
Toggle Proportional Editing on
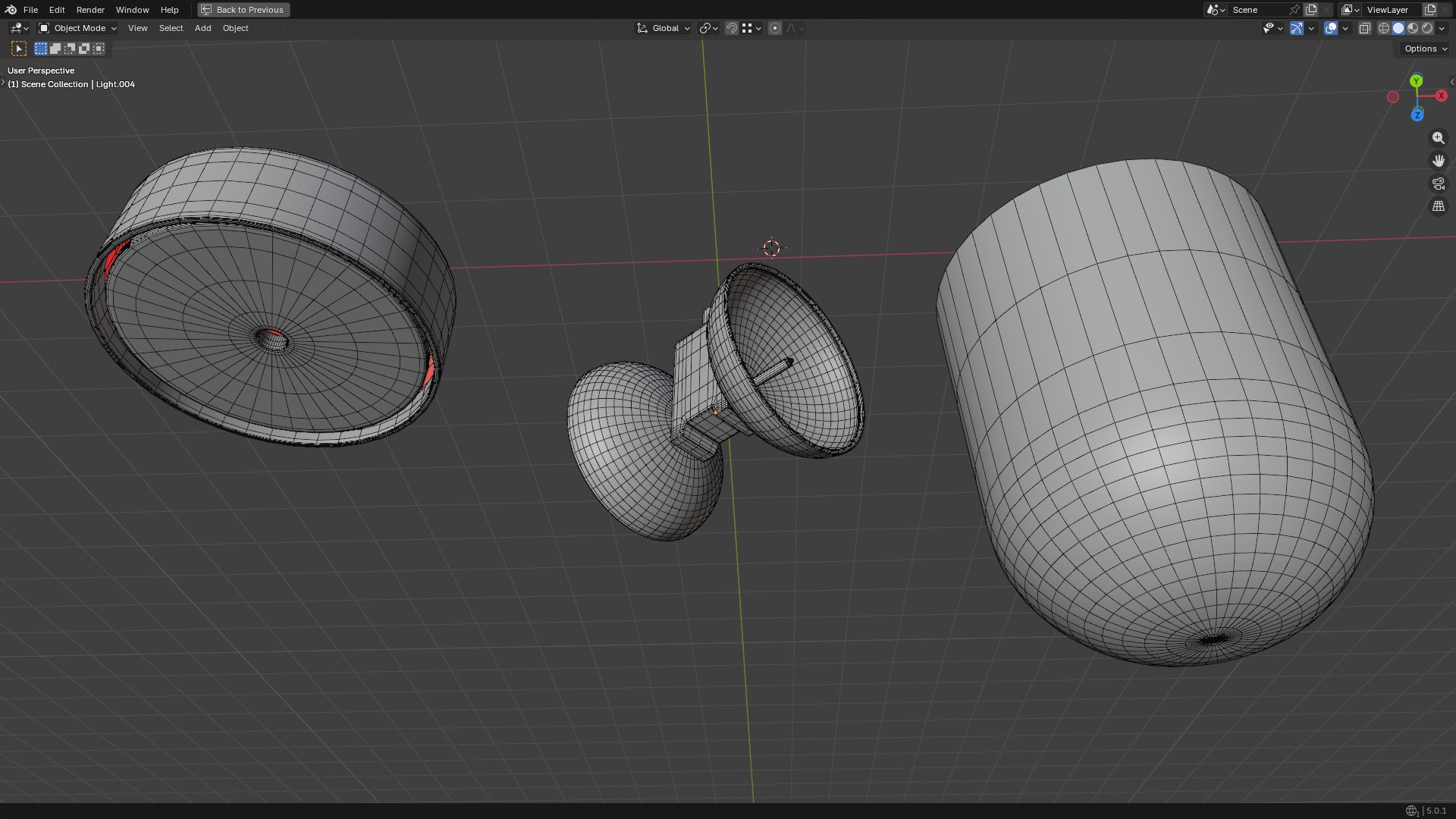(774, 28)
